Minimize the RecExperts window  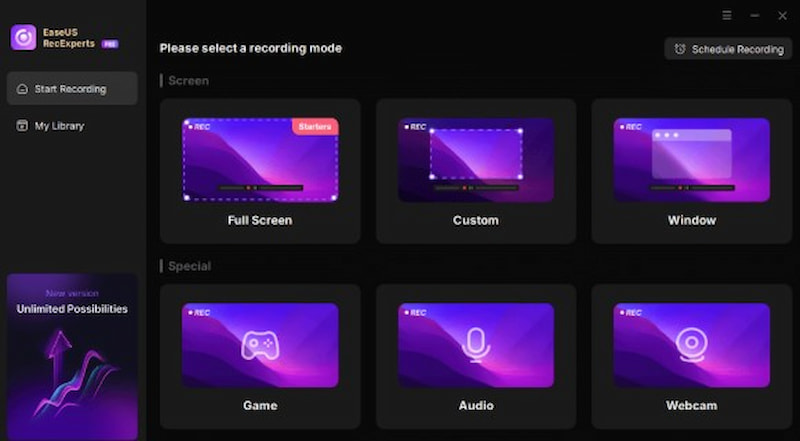755,16
